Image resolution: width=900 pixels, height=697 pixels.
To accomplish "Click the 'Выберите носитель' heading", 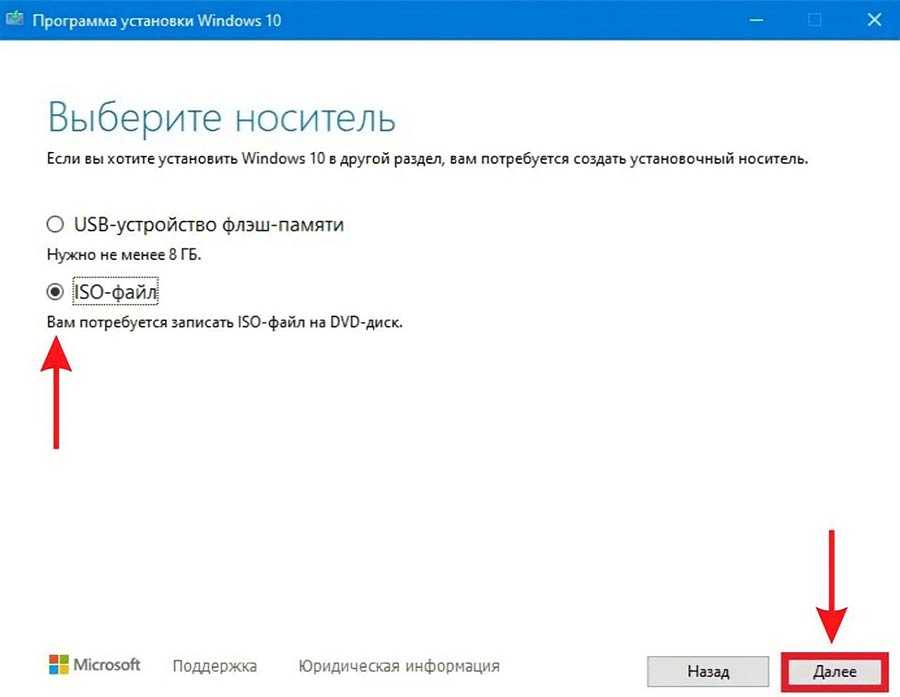I will click(x=221, y=118).
